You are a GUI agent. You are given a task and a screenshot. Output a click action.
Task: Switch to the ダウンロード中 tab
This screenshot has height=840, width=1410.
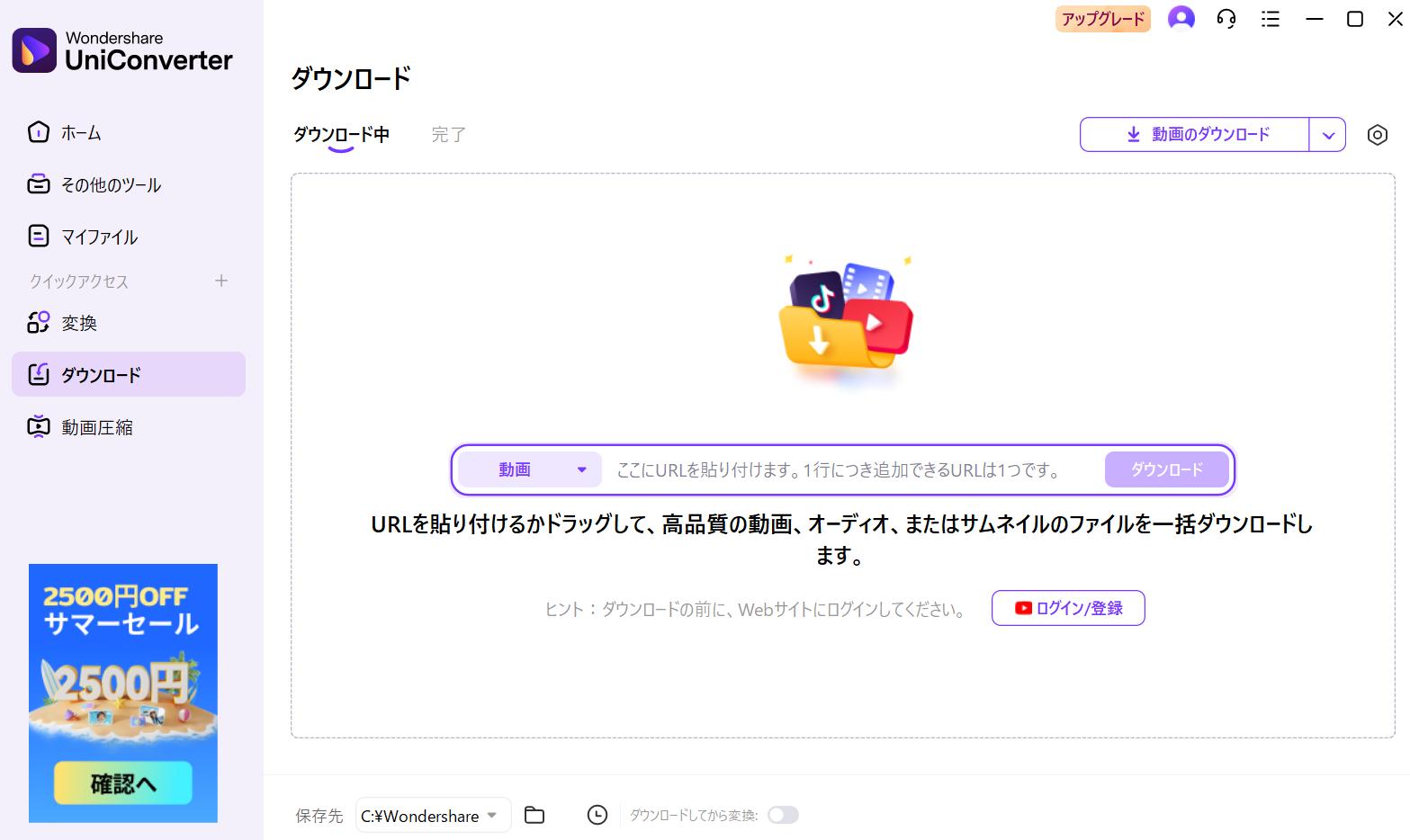[x=341, y=135]
